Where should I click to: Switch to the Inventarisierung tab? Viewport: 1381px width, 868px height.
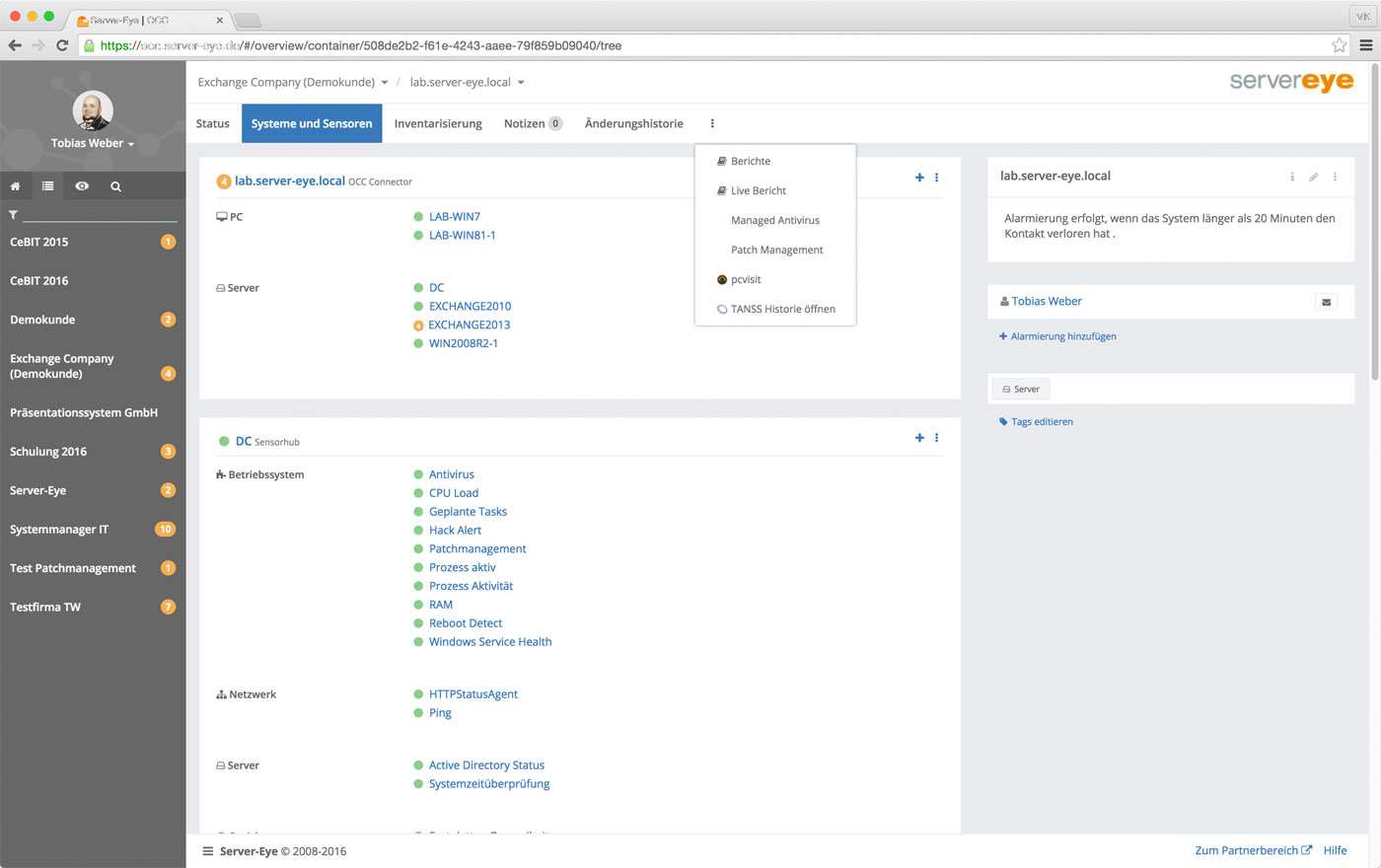(438, 124)
